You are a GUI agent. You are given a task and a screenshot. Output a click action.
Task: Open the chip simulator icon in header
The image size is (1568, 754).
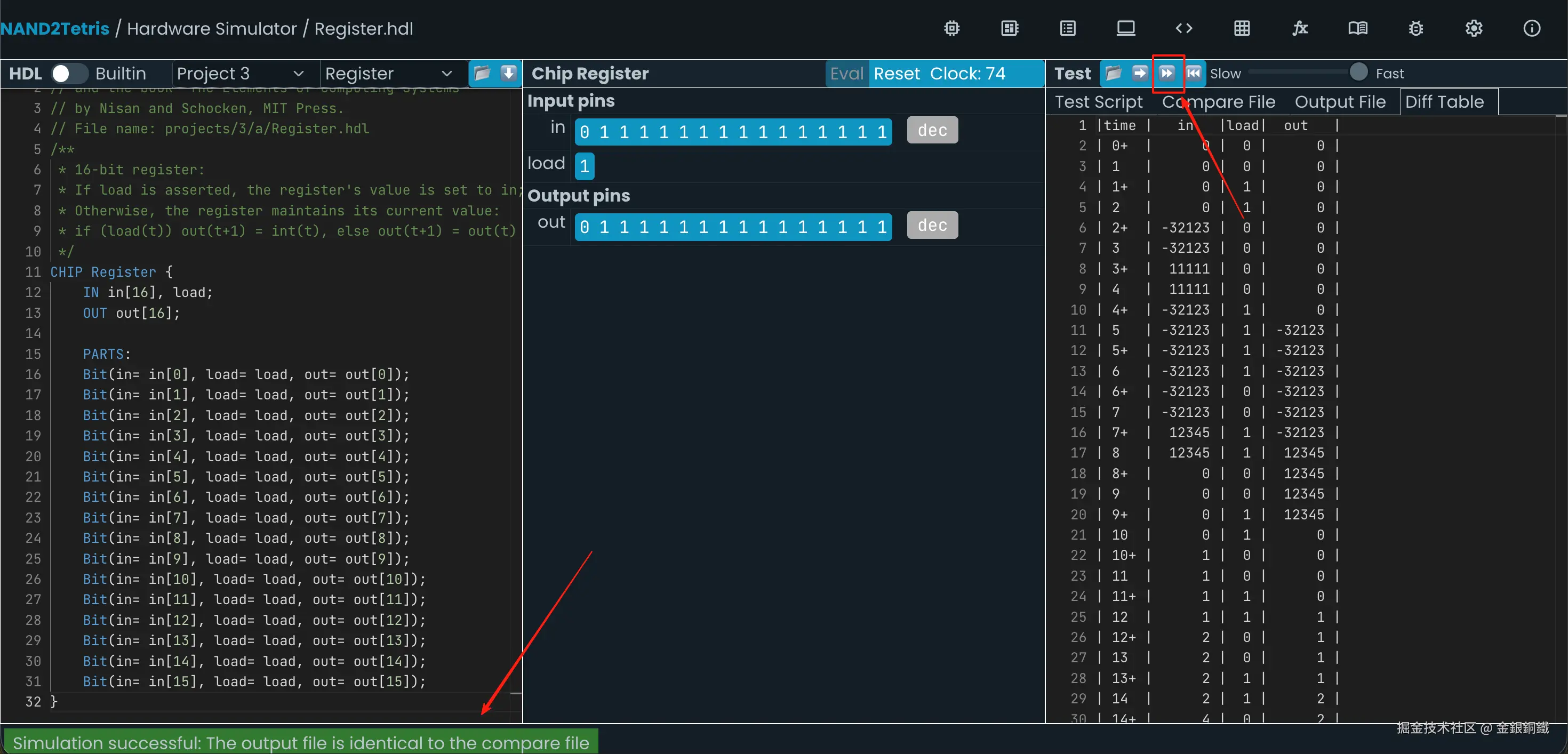951,29
